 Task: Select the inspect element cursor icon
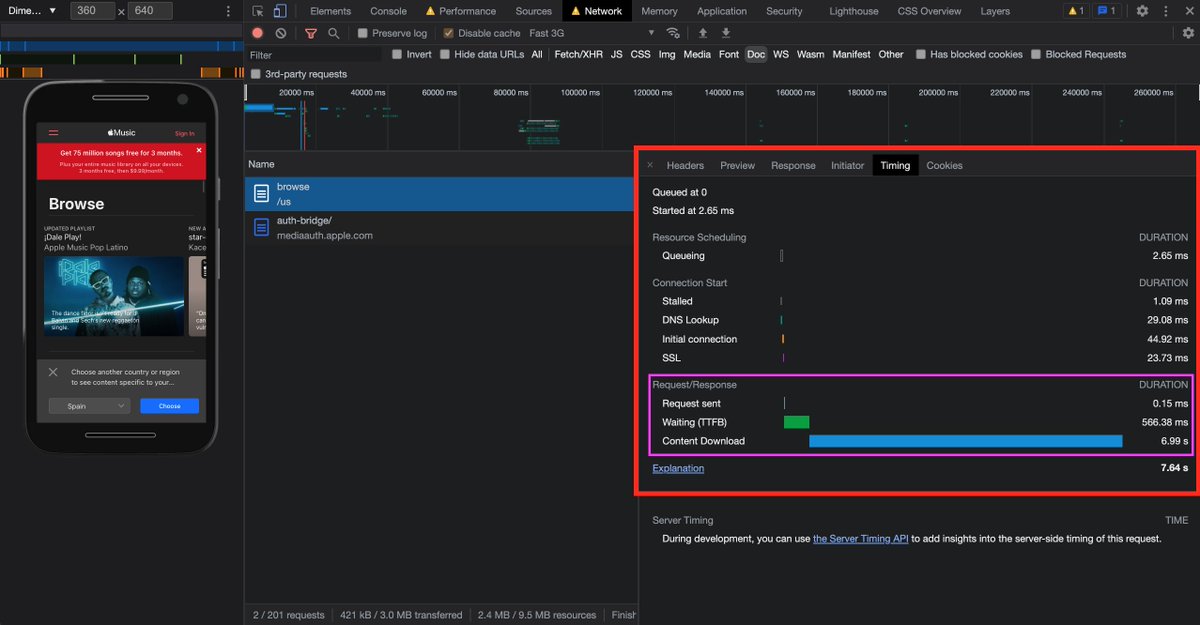[x=258, y=11]
